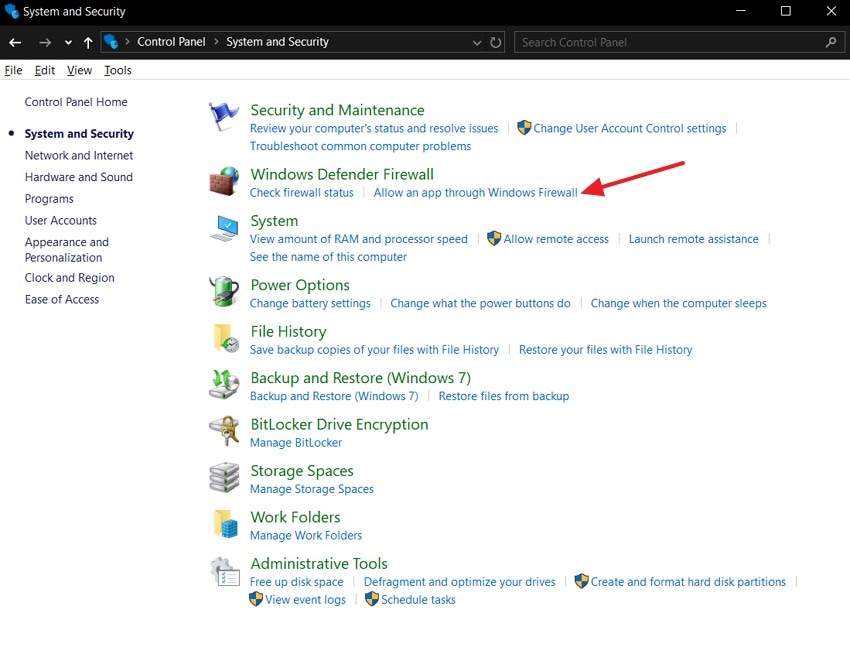
Task: Click See the name of this computer
Action: tap(328, 257)
